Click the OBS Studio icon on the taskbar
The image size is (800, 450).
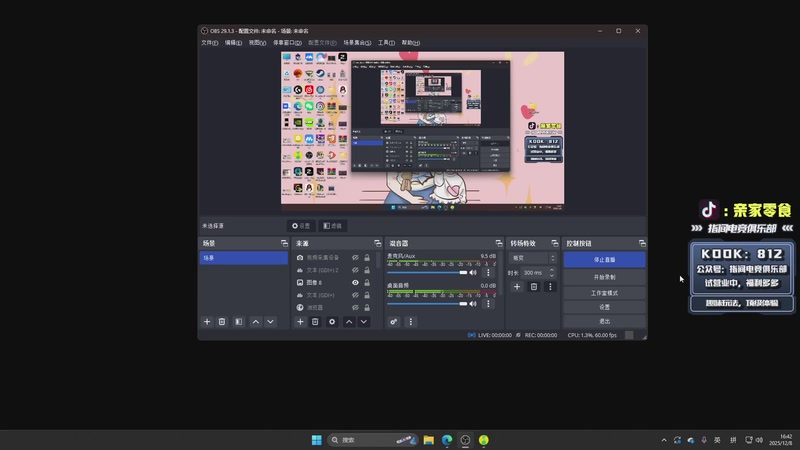pyautogui.click(x=465, y=440)
